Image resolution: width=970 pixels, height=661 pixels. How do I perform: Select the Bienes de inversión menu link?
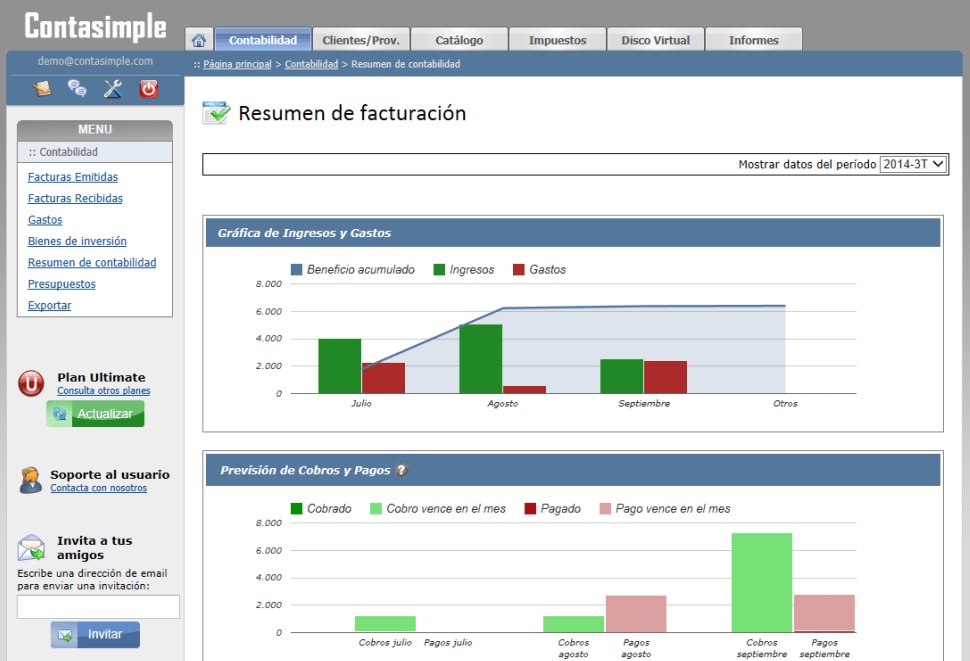coord(77,241)
